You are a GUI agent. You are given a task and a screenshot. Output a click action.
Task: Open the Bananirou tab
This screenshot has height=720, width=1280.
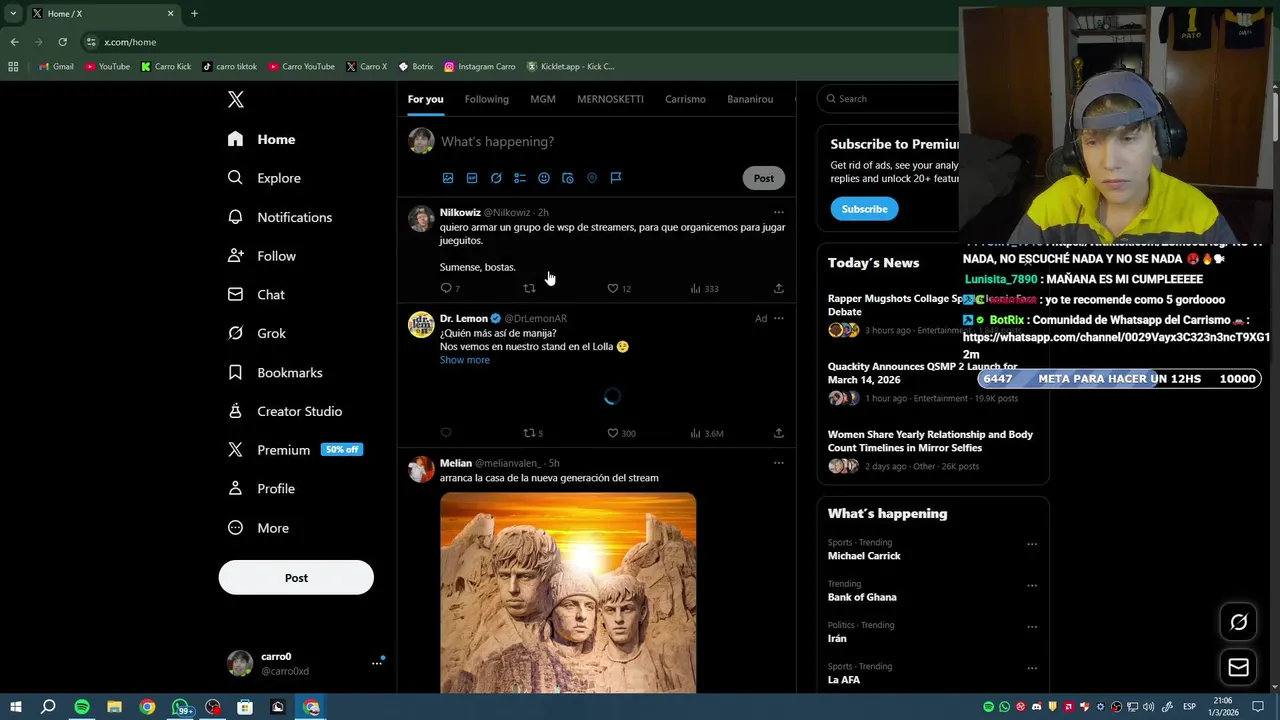coord(750,99)
